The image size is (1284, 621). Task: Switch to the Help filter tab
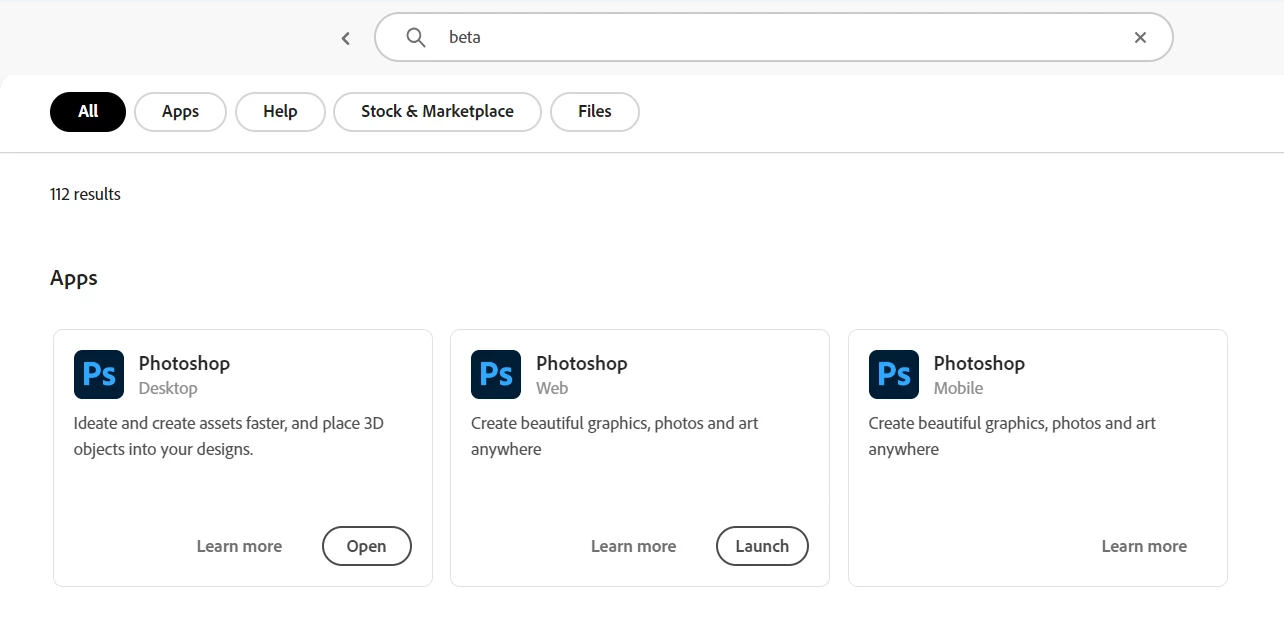click(x=280, y=112)
